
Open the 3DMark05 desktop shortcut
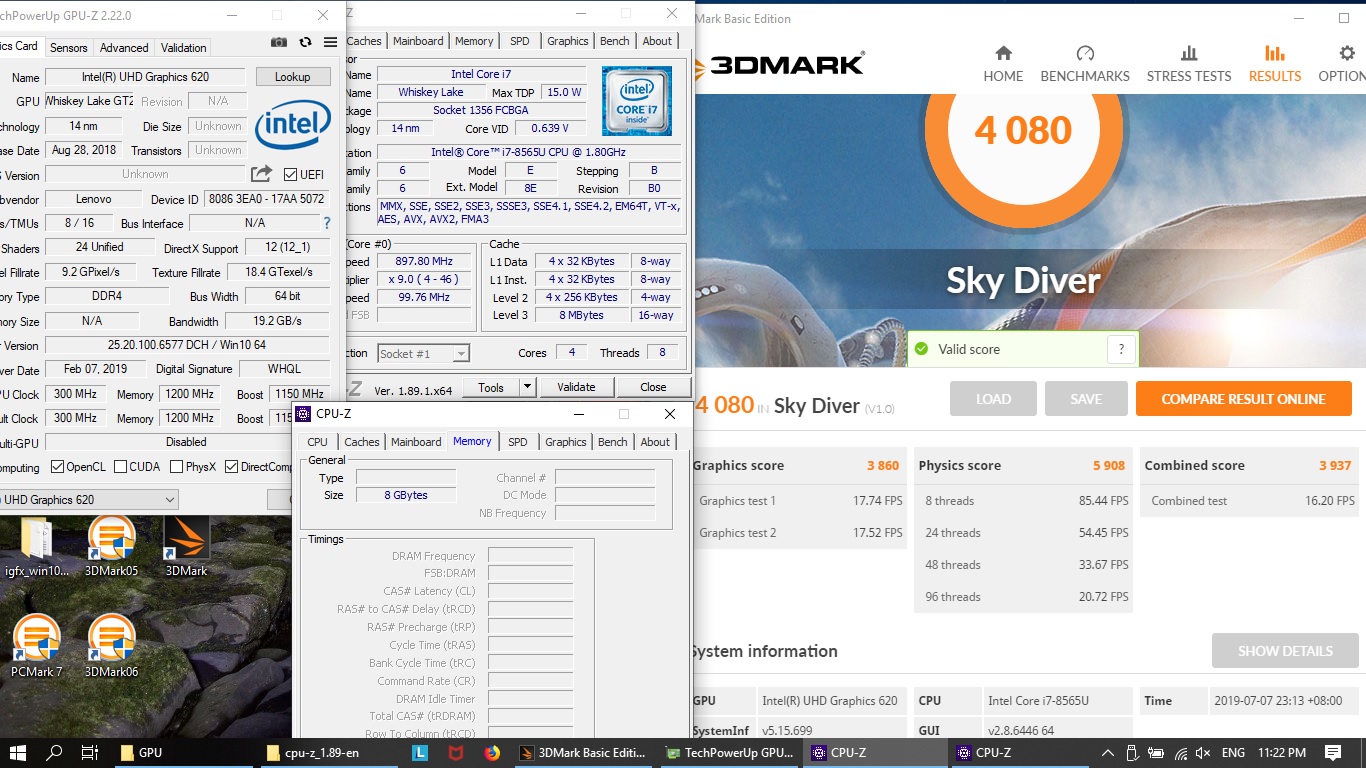click(111, 546)
